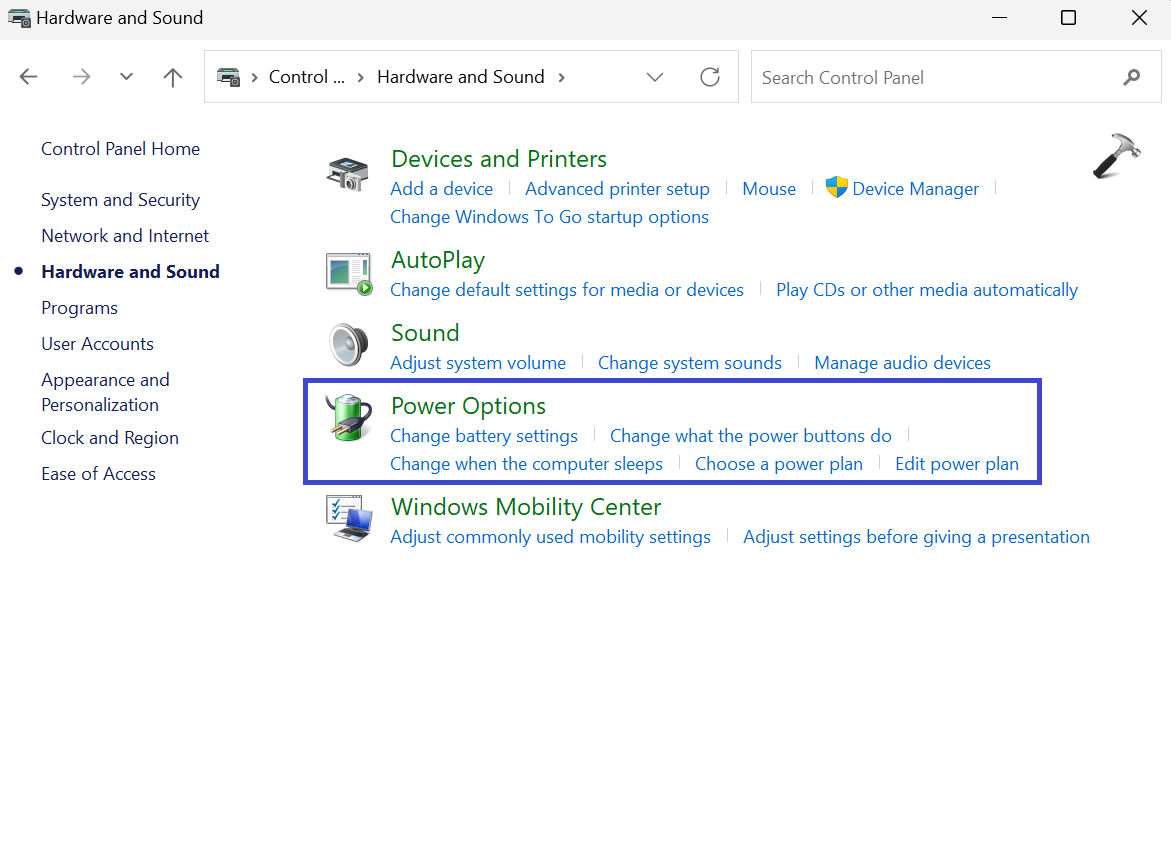
Task: Go up one folder level
Action: (x=173, y=77)
